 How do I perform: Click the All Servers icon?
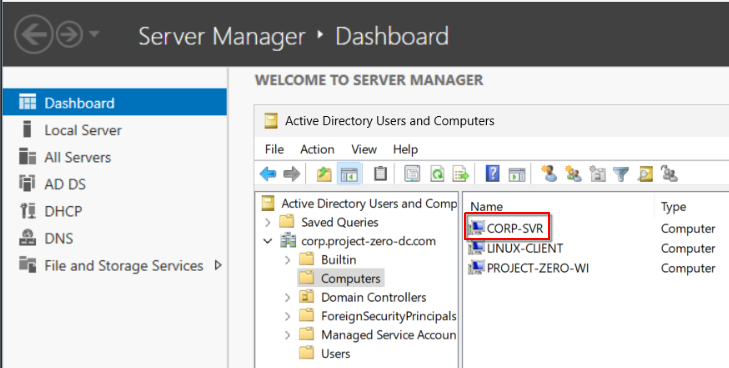(27, 157)
